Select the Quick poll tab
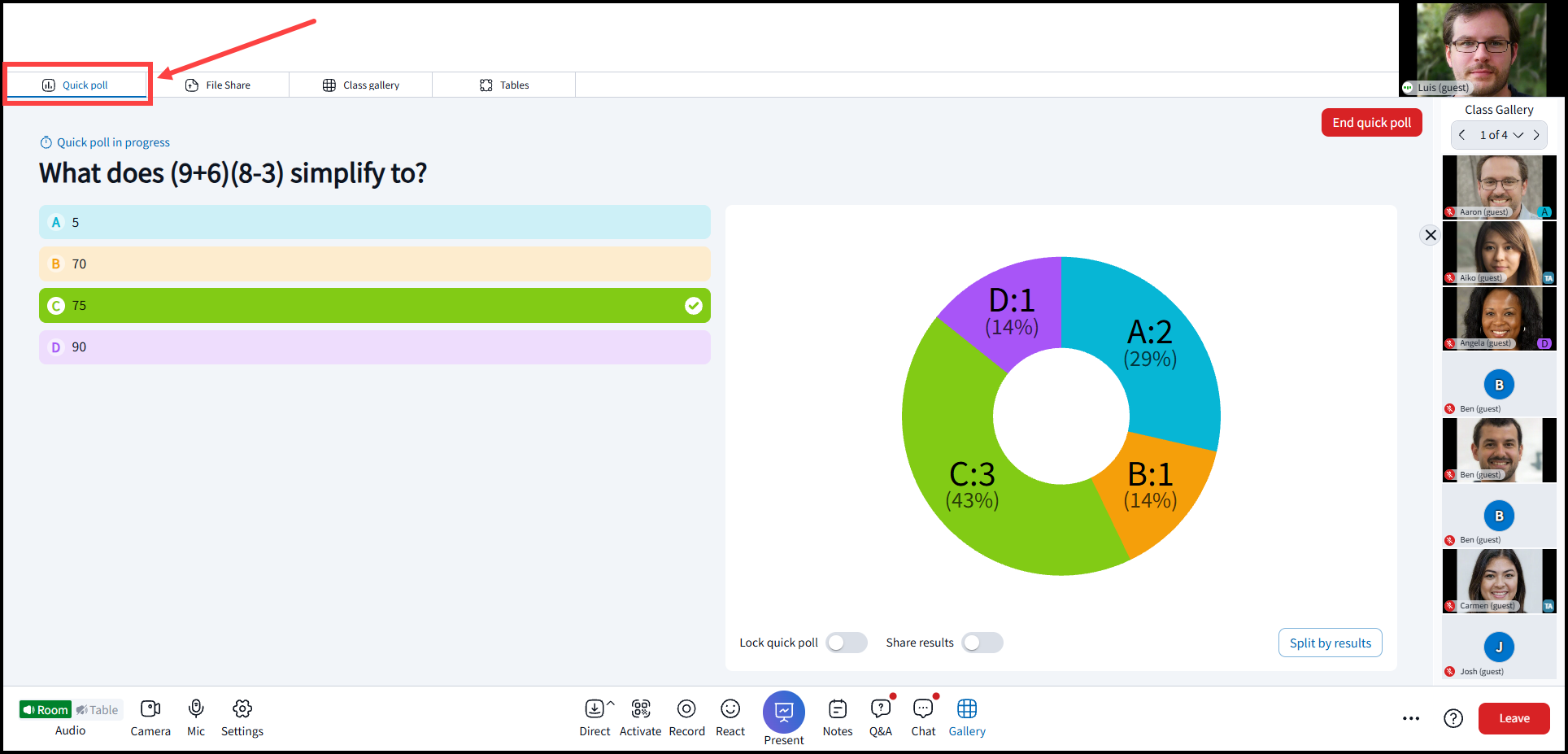1568x754 pixels. click(76, 85)
